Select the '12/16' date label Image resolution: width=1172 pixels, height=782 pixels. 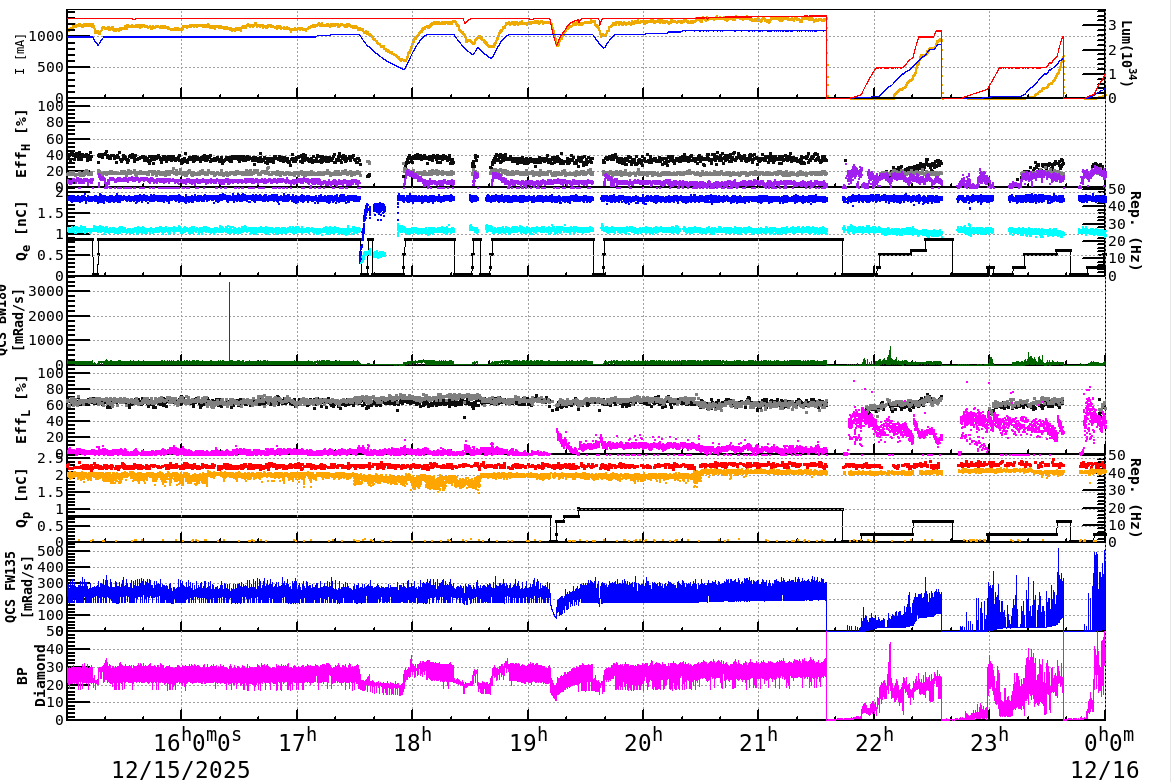pyautogui.click(x=1105, y=769)
